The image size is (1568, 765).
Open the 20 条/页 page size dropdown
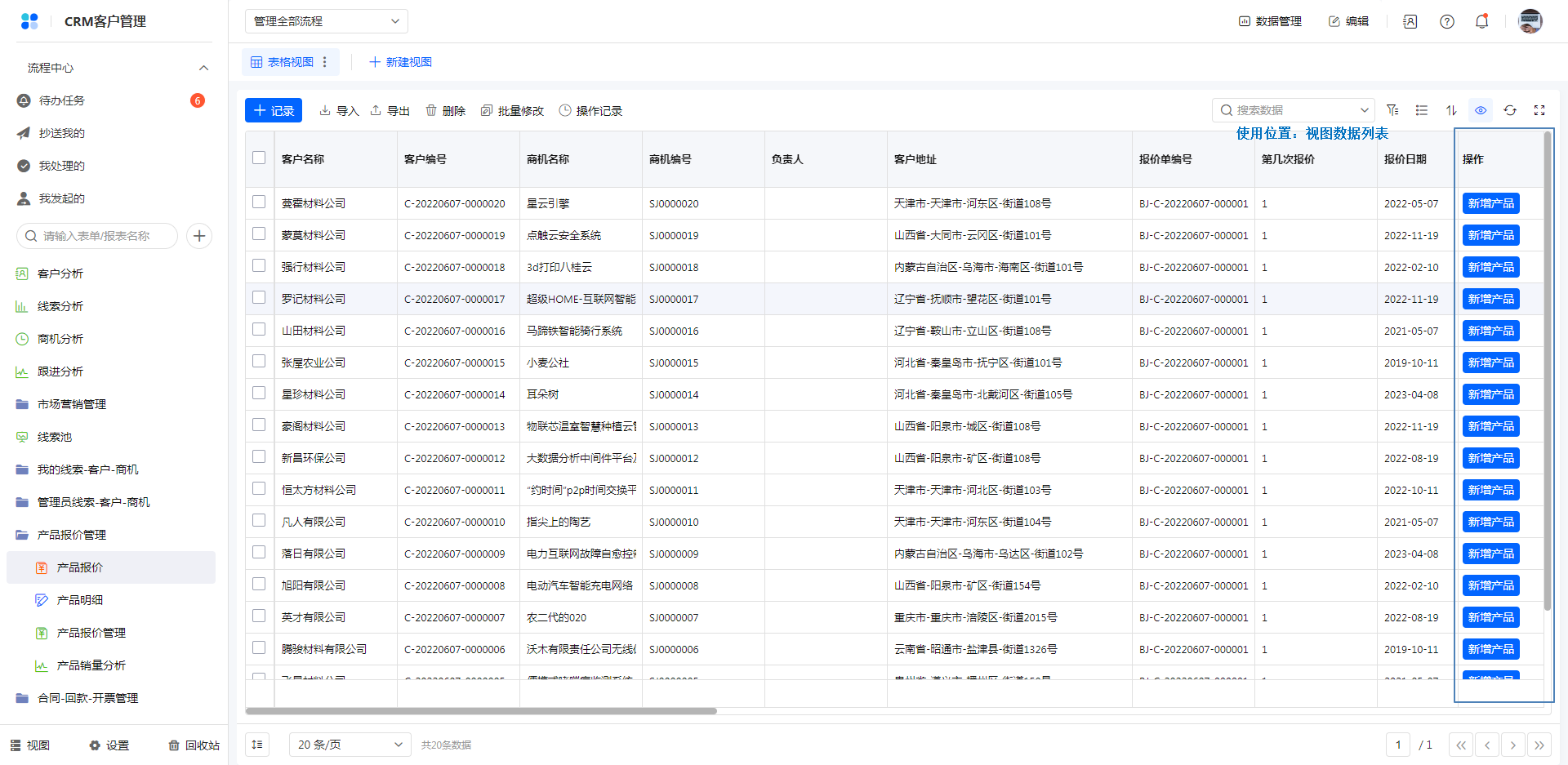pyautogui.click(x=350, y=745)
